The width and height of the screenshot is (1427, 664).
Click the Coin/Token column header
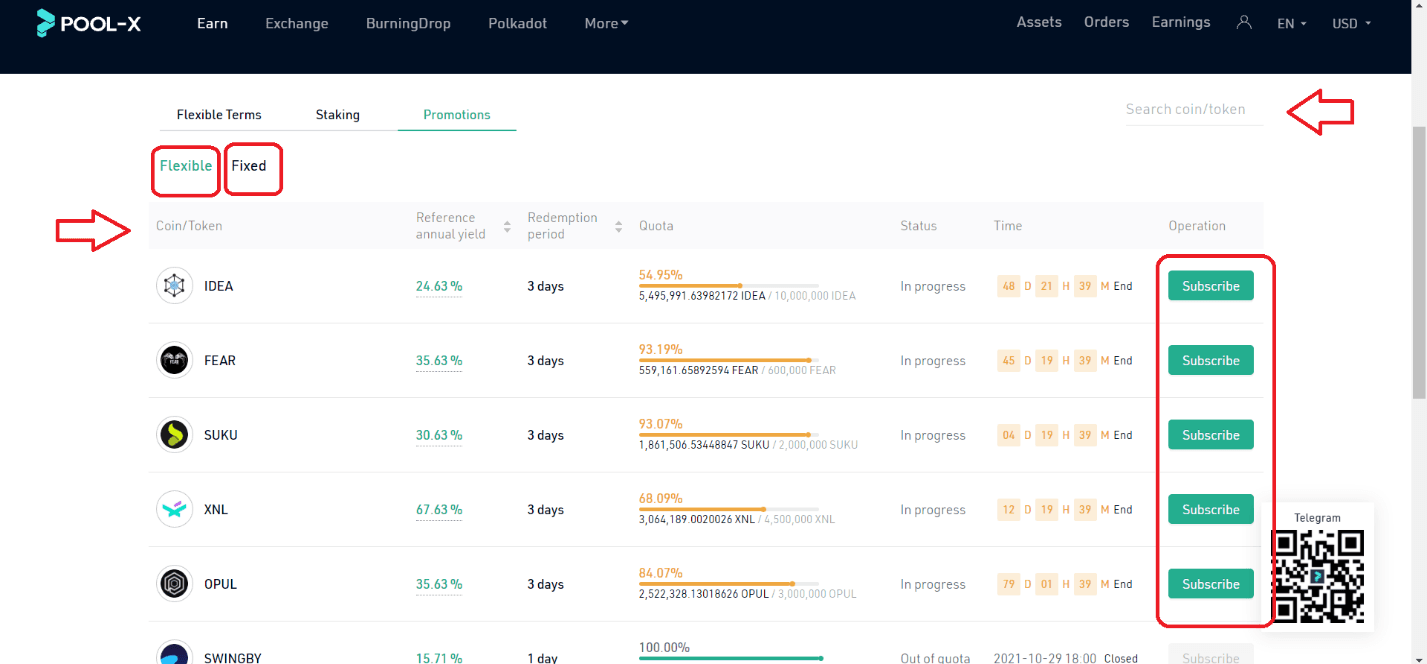point(189,226)
